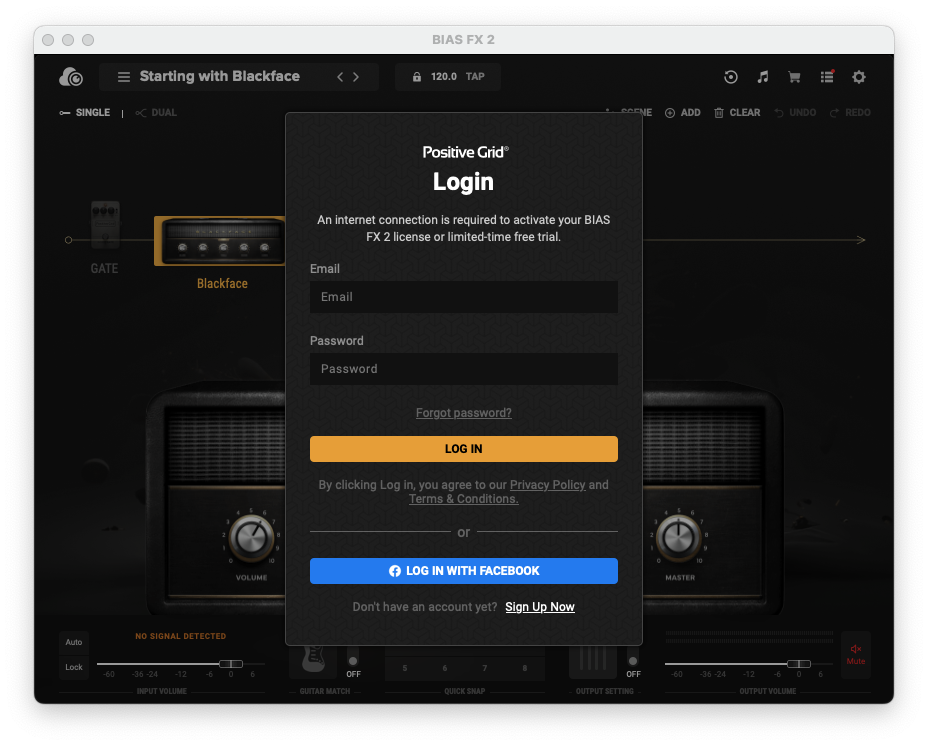This screenshot has height=746, width=928.
Task: Open the store shopping cart icon
Action: click(794, 77)
